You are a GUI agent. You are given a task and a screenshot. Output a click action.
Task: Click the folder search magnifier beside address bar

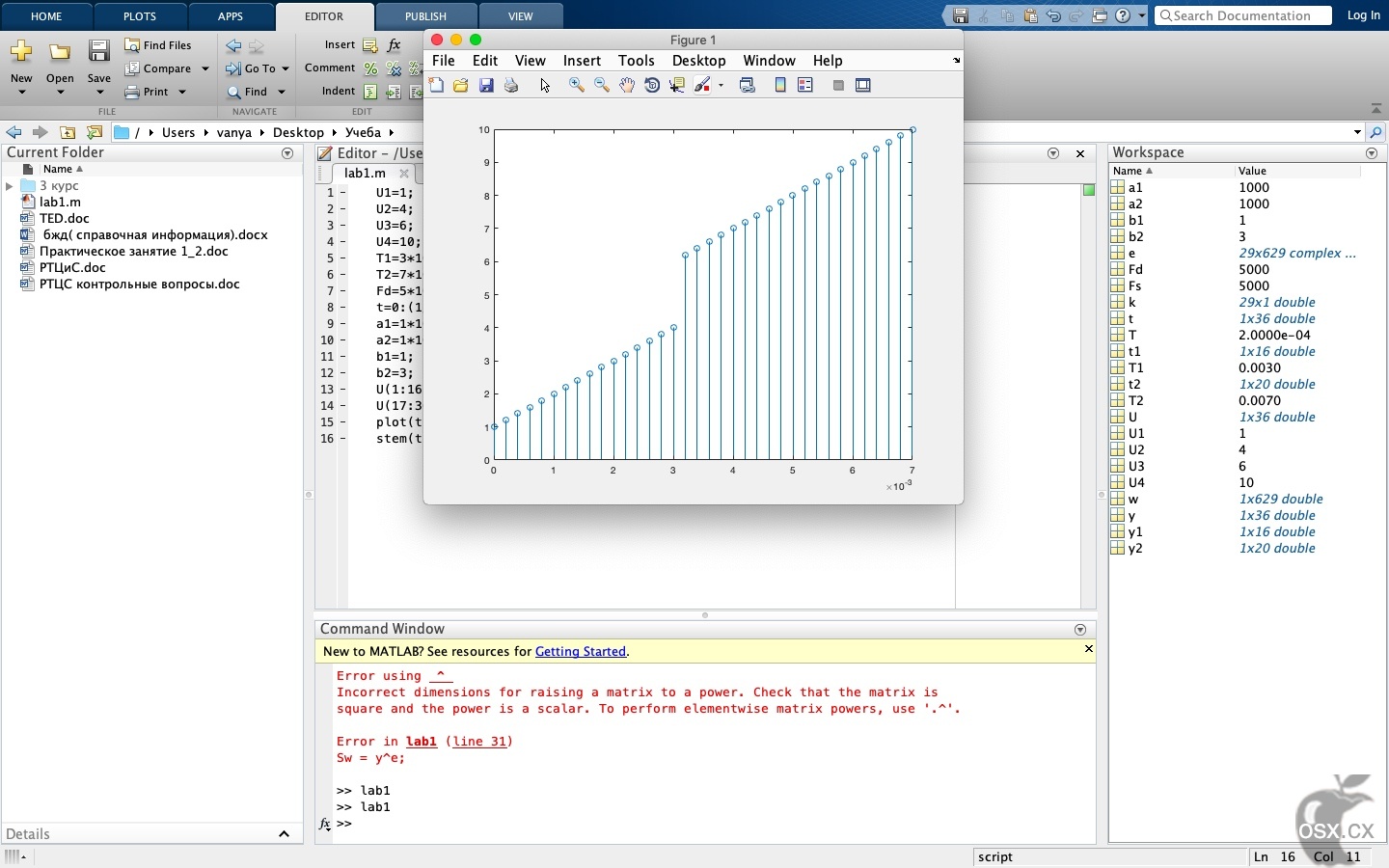coord(1376,132)
